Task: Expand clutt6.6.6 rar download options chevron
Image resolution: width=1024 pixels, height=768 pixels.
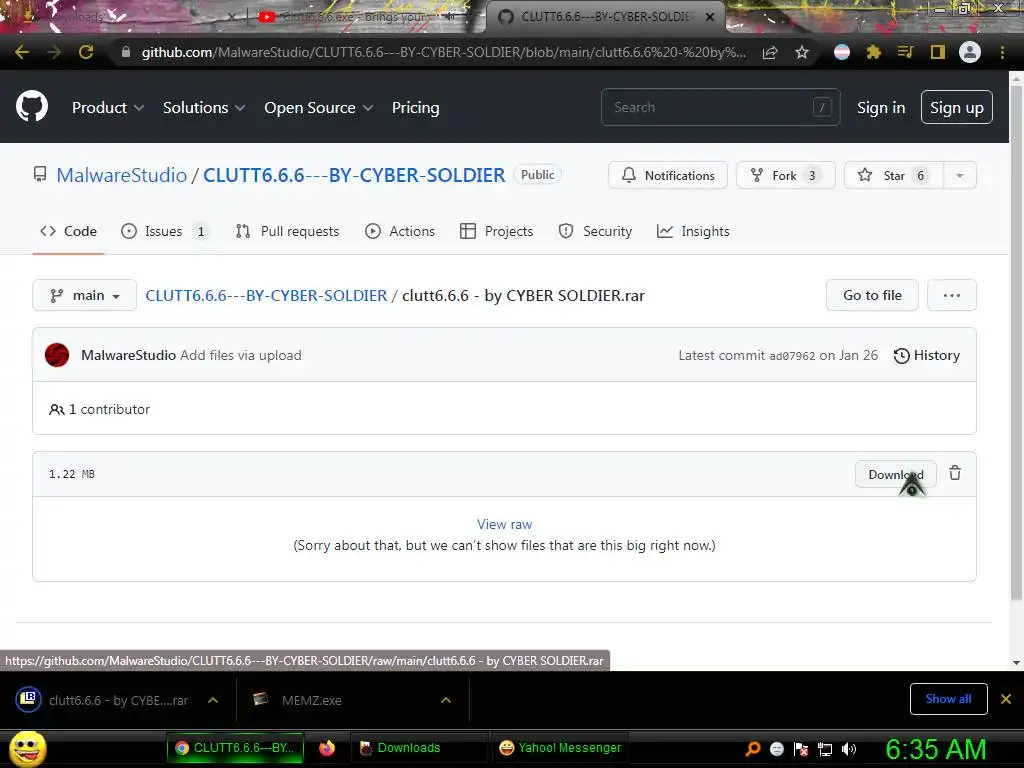Action: (213, 700)
